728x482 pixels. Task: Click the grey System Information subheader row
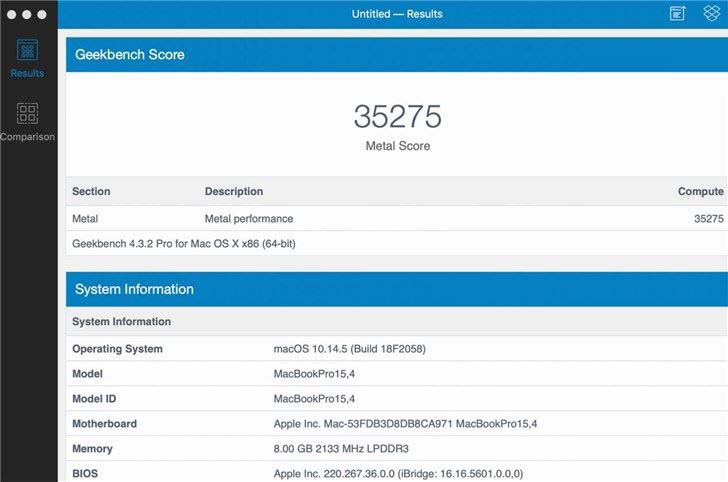coord(397,321)
